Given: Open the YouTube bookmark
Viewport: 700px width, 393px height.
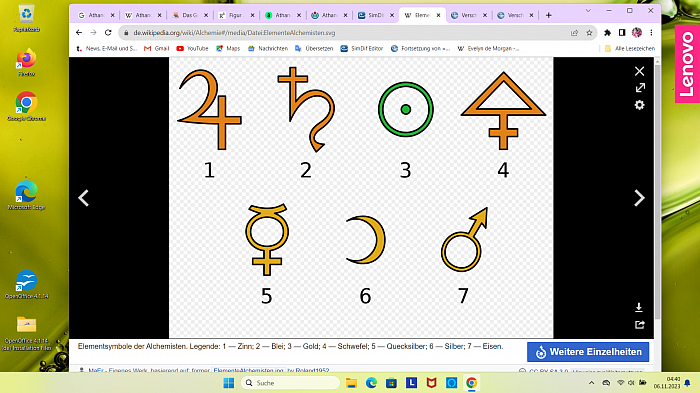Looking at the screenshot, I should point(192,48).
